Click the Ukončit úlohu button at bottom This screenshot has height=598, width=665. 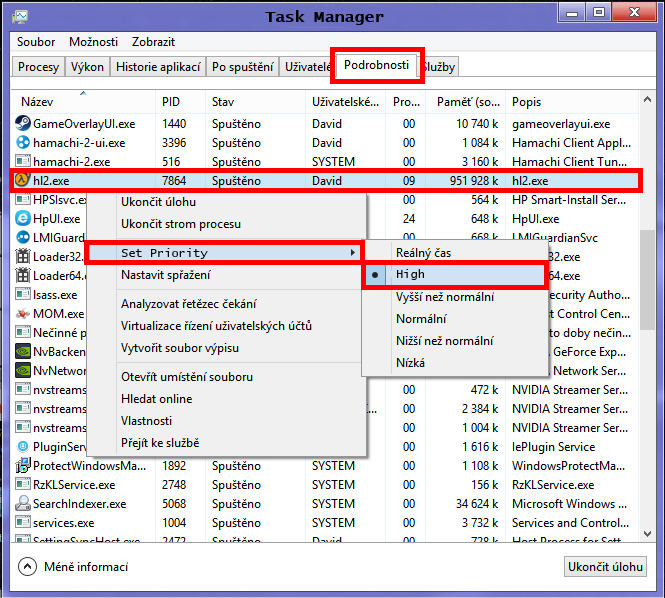click(x=605, y=567)
